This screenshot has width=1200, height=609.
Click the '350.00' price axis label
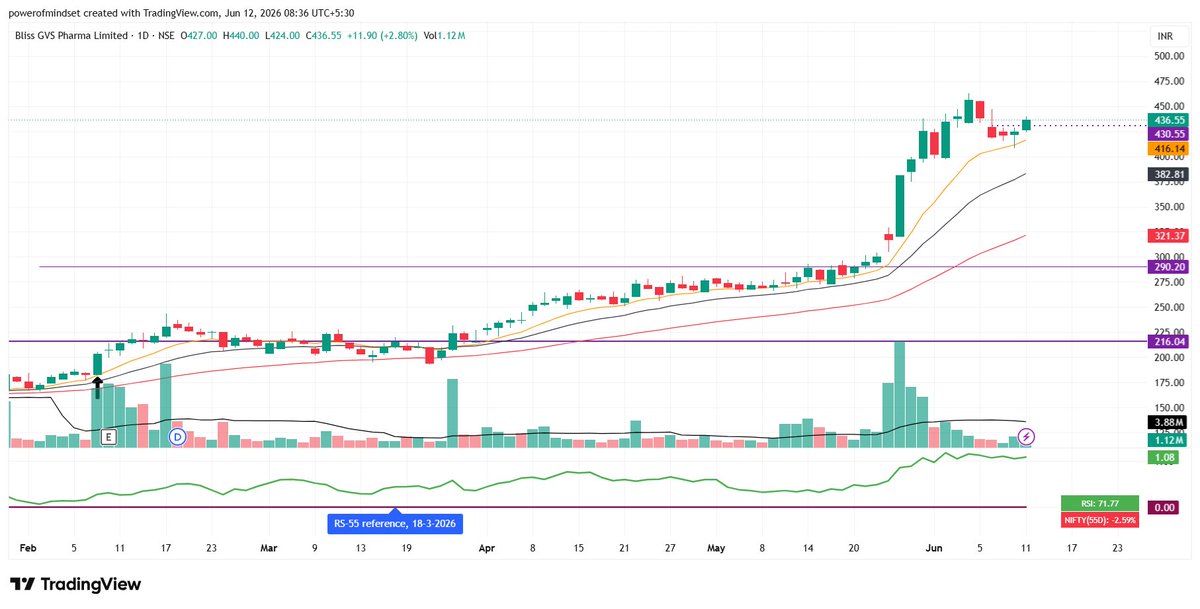pyautogui.click(x=1169, y=207)
